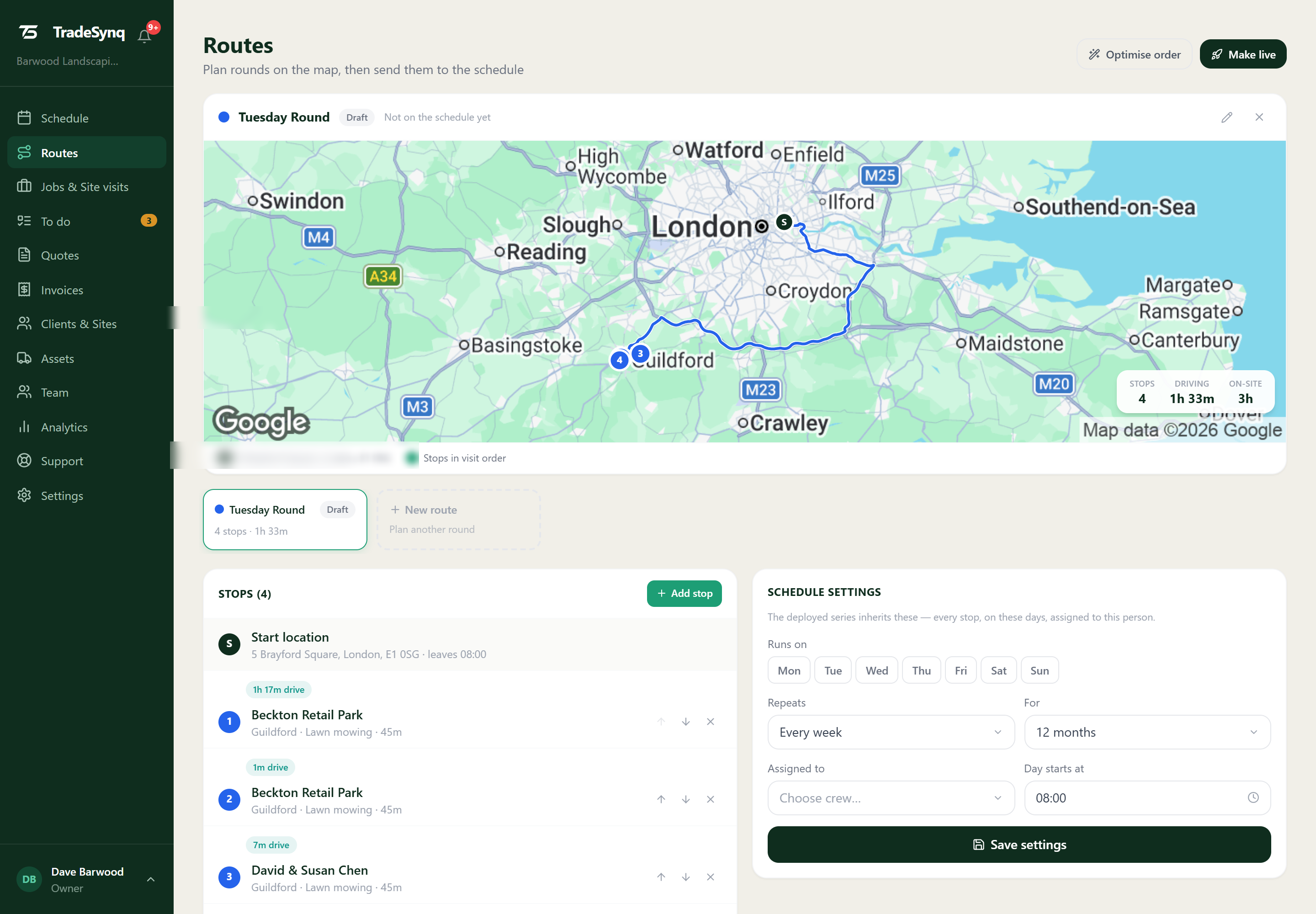
Task: Expand the Dave Barwood account menu chevron
Action: (x=151, y=879)
